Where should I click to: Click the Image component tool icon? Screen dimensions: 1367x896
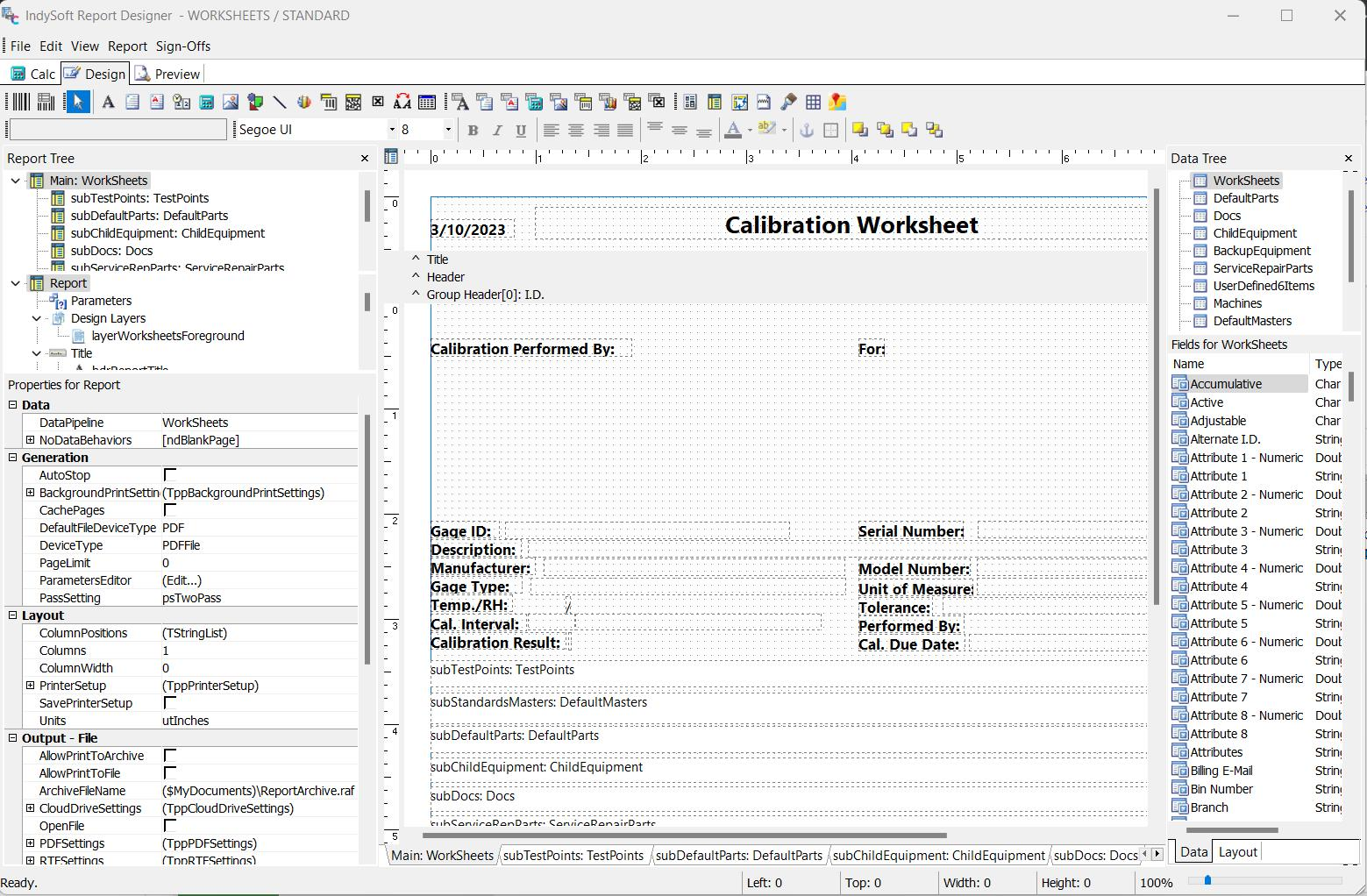tap(231, 103)
